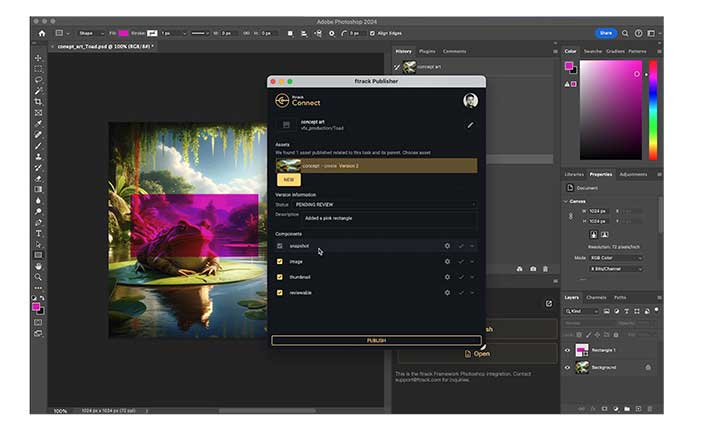This screenshot has width=715, height=429.
Task: Select the Frame tool
Action: (38, 113)
